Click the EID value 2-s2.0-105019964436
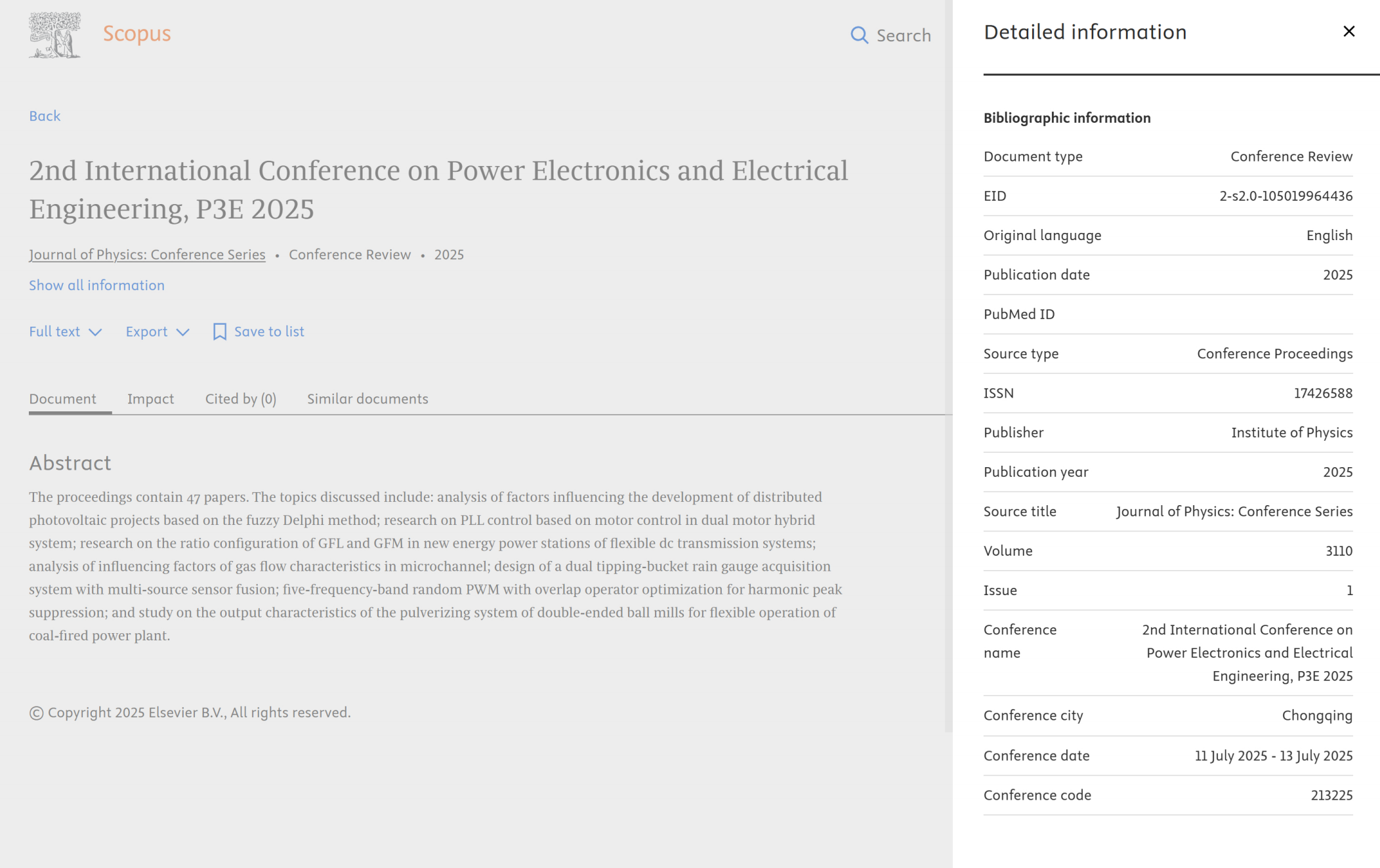 [x=1286, y=196]
